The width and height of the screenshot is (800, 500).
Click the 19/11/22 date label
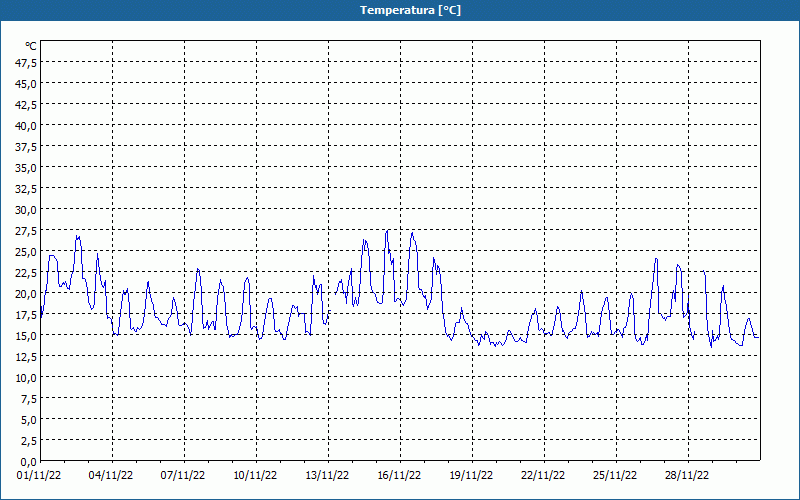471,476
